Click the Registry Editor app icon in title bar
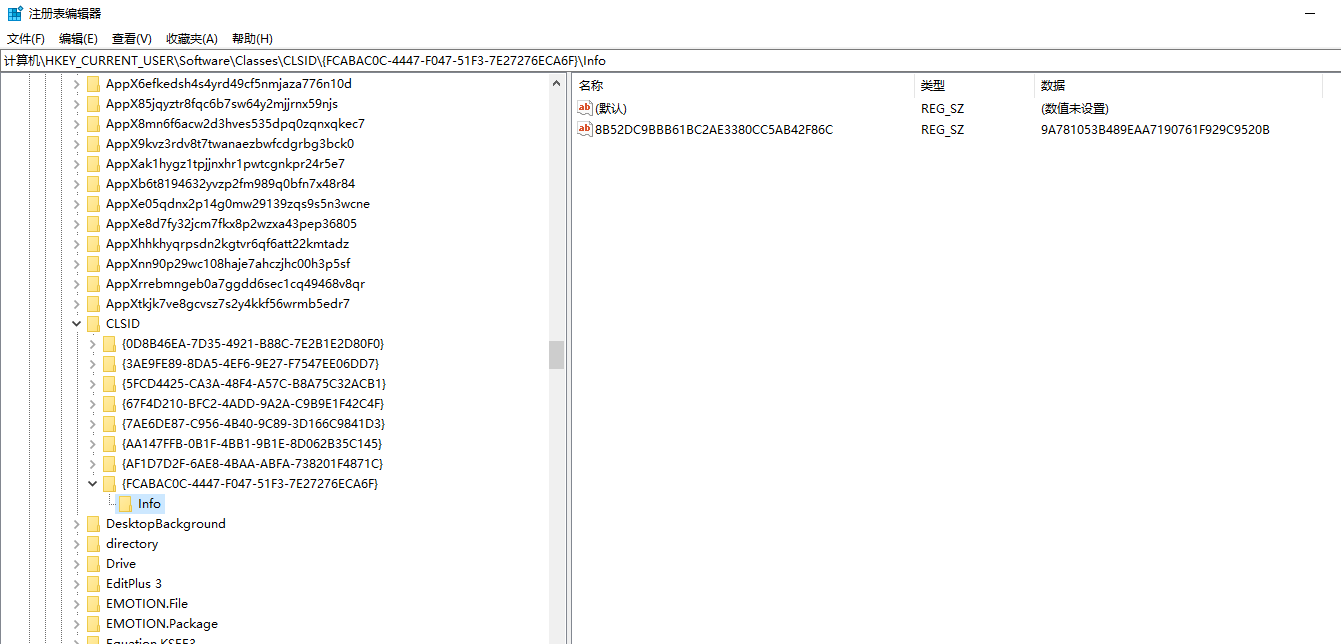This screenshot has height=644, width=1341. click(x=15, y=14)
